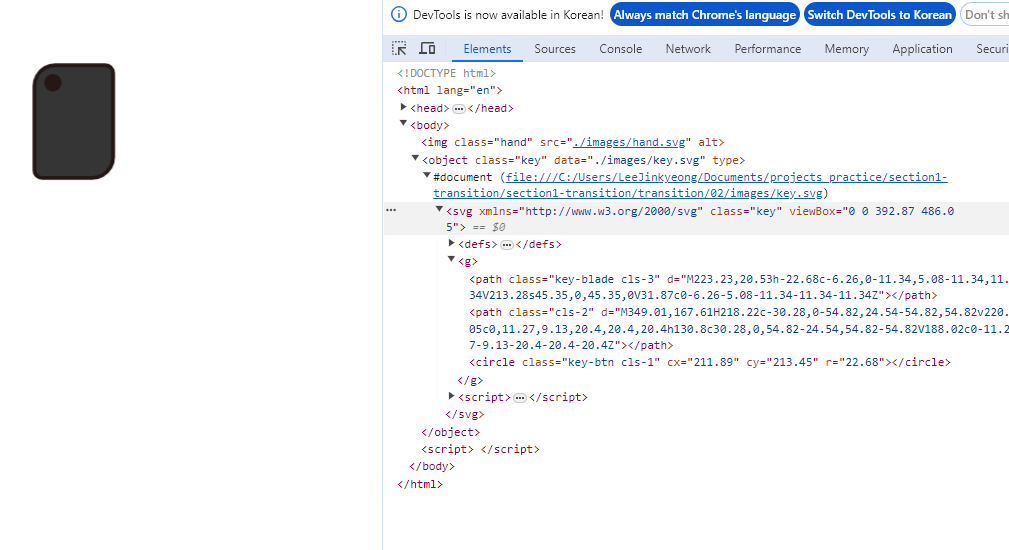Viewport: 1009px width, 550px height.
Task: Select the empty script element row in body
Action: point(480,449)
